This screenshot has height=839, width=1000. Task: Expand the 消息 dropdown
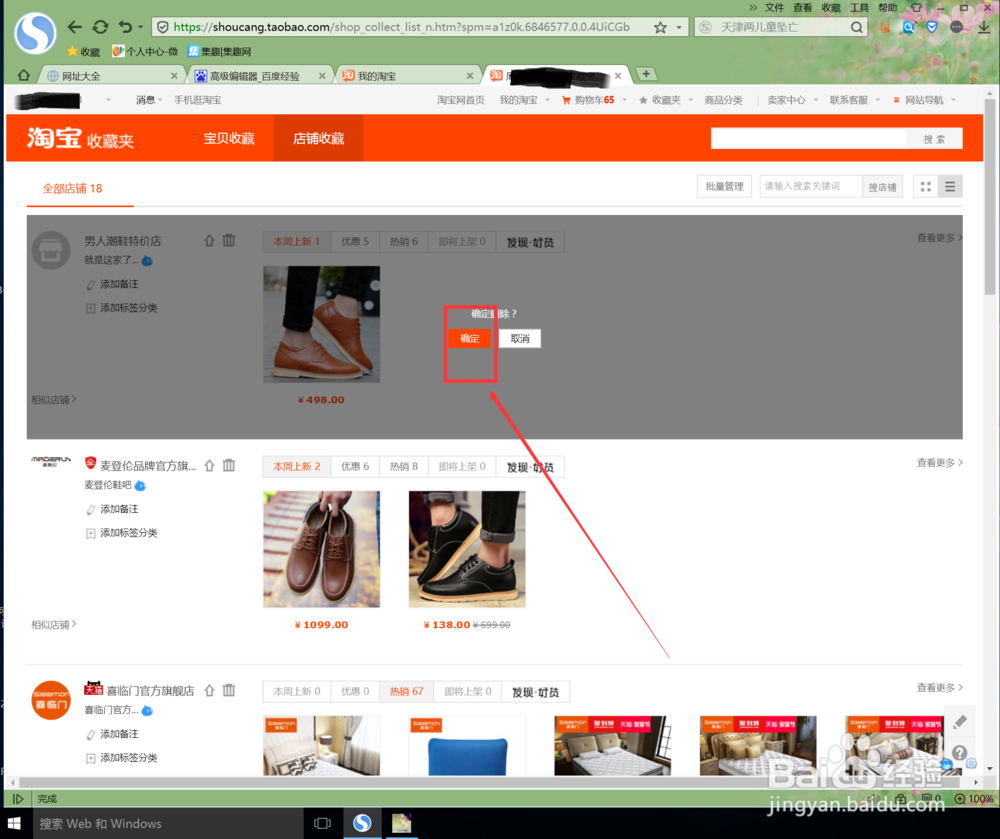[x=149, y=100]
